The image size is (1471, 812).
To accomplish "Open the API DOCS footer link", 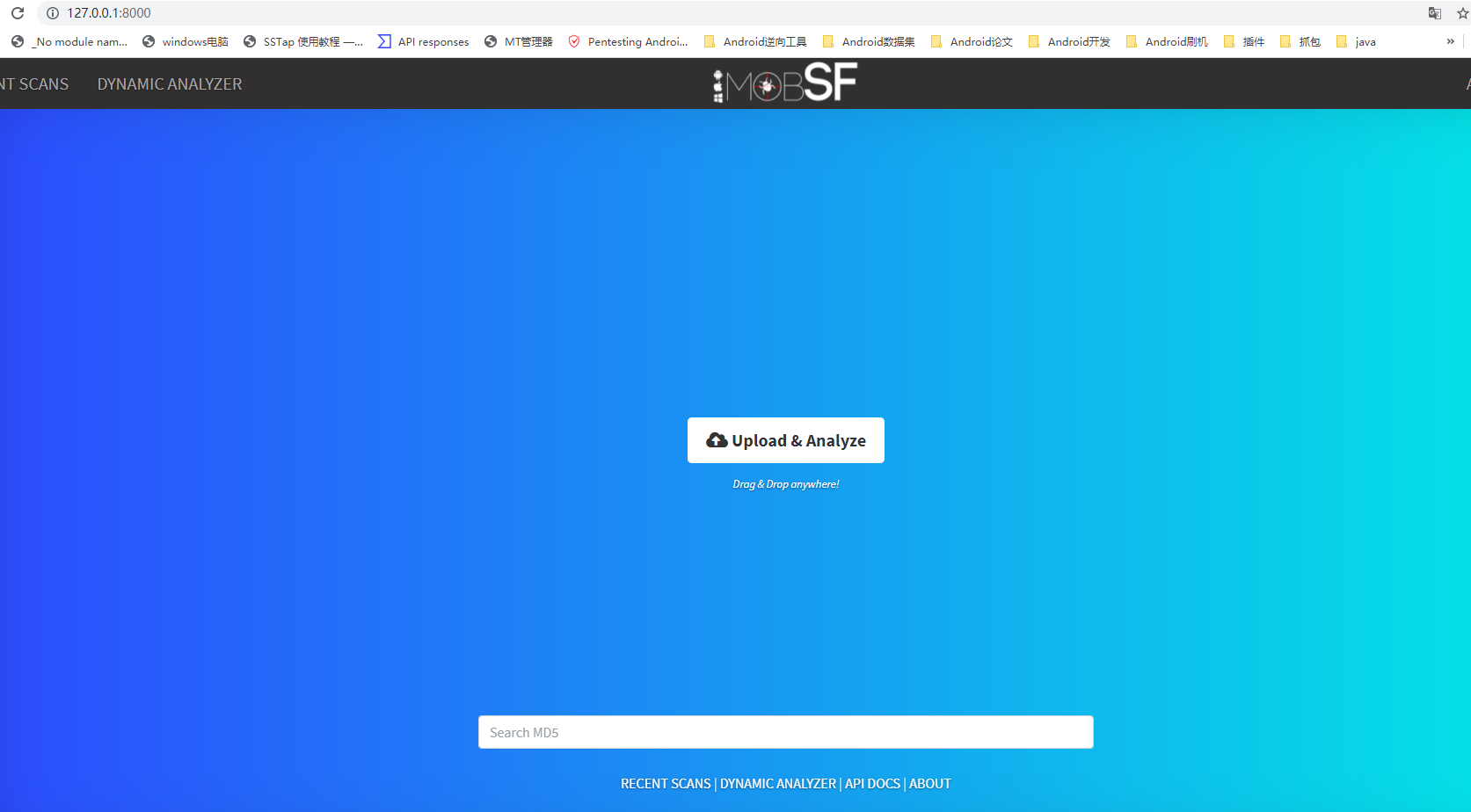I will click(872, 784).
